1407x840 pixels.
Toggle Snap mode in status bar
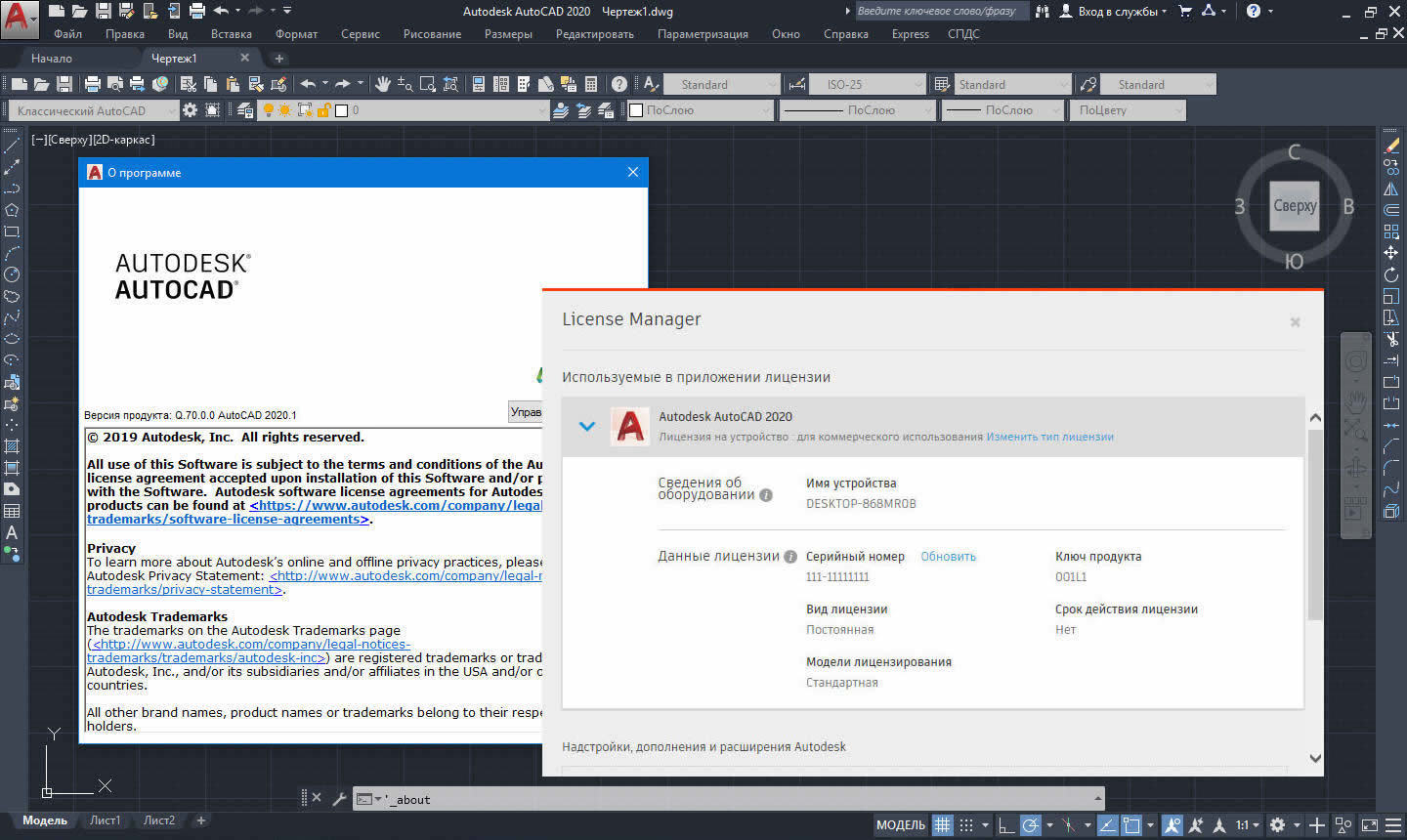click(x=966, y=825)
